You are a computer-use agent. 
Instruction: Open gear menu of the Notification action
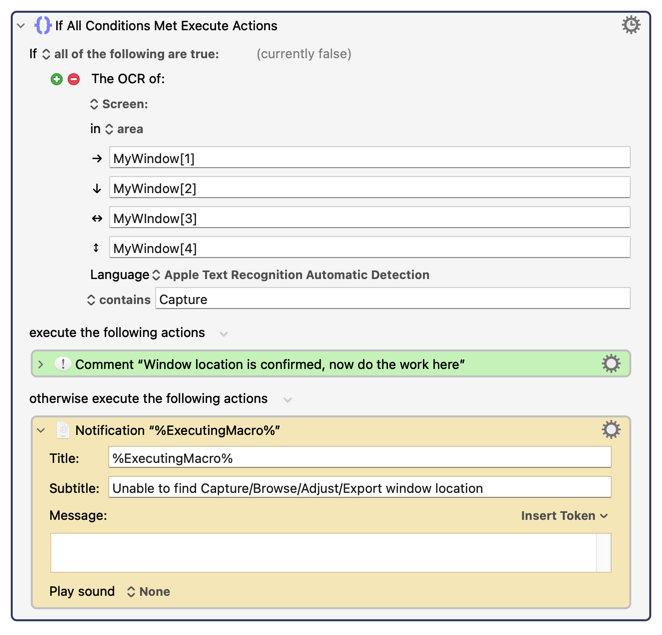(611, 430)
